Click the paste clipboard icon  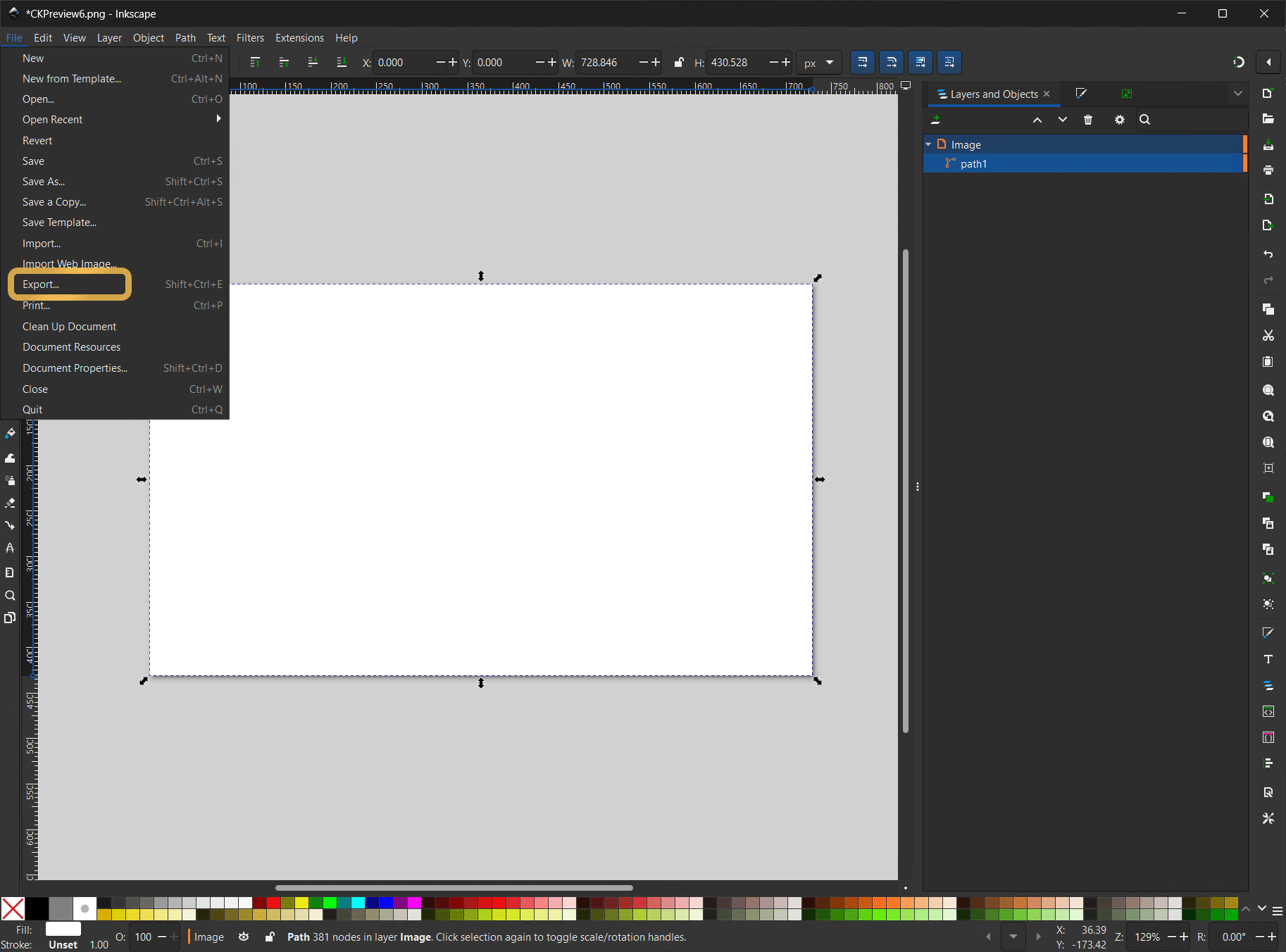coord(1268,361)
